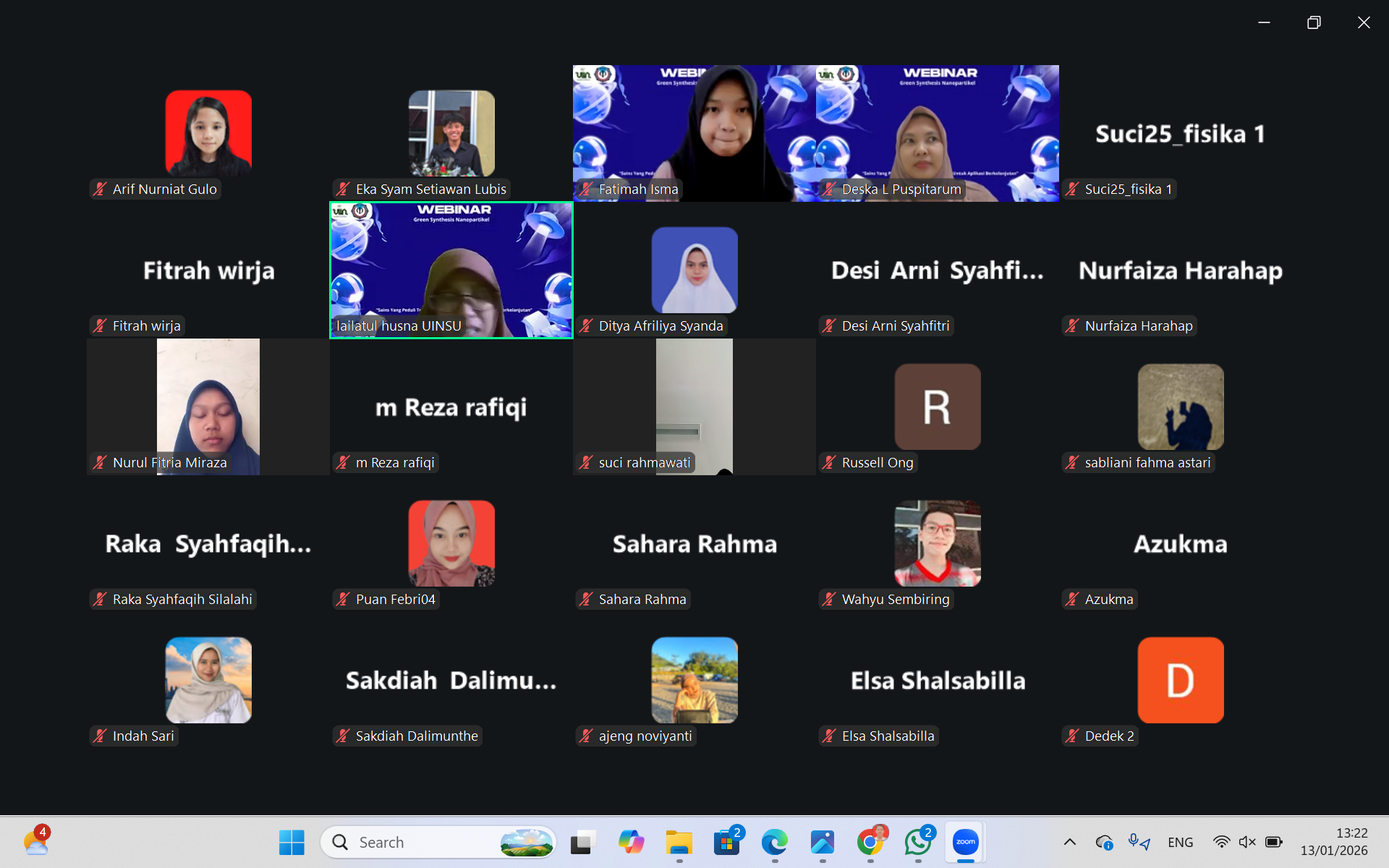Viewport: 1389px width, 868px height.
Task: Click Deska L Puspitarum video tile
Action: click(938, 133)
